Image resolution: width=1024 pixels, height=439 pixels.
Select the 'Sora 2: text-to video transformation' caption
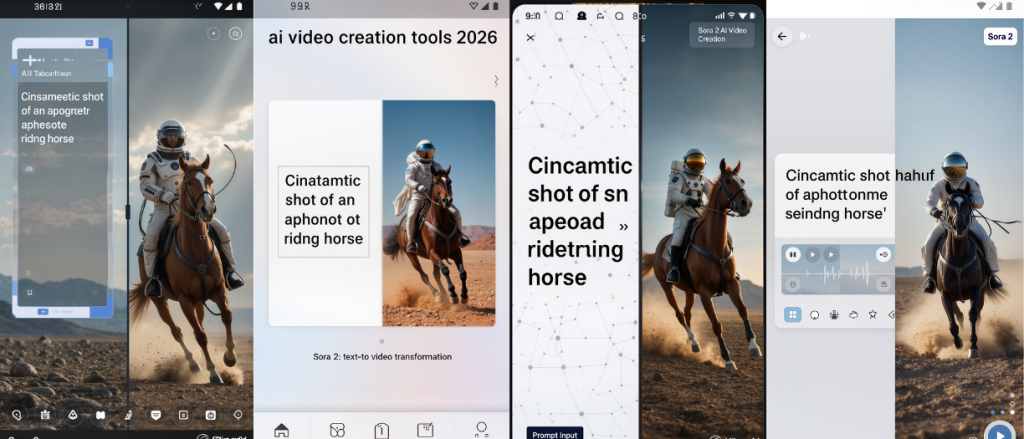(x=382, y=357)
